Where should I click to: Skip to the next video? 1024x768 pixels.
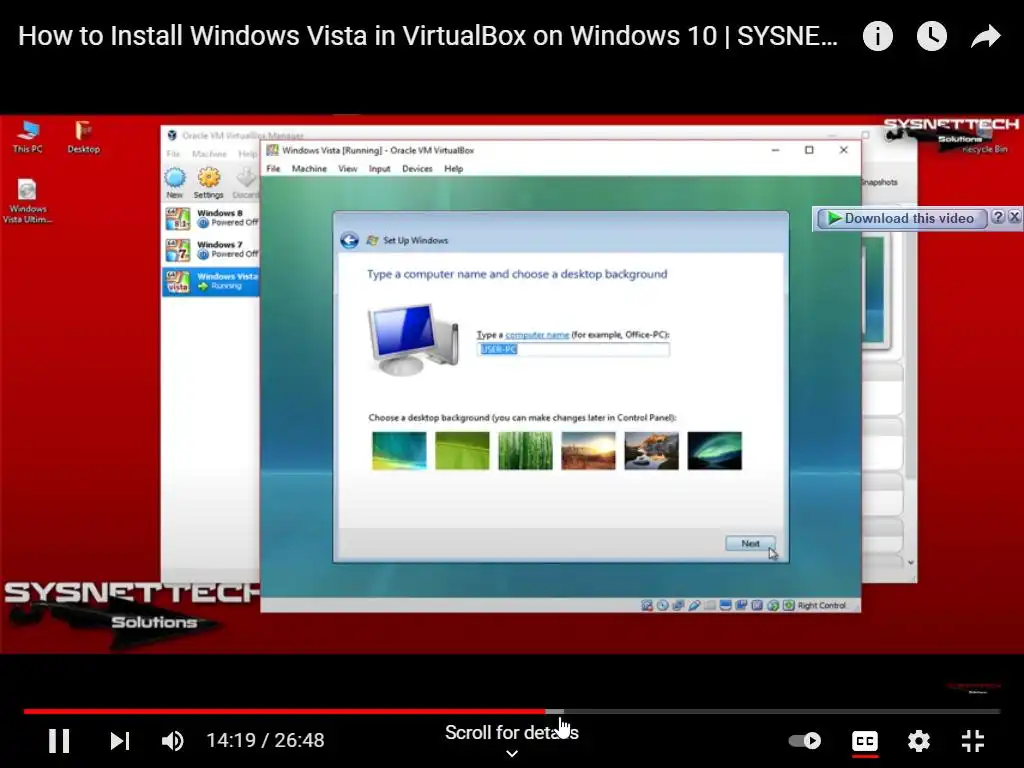(x=120, y=741)
